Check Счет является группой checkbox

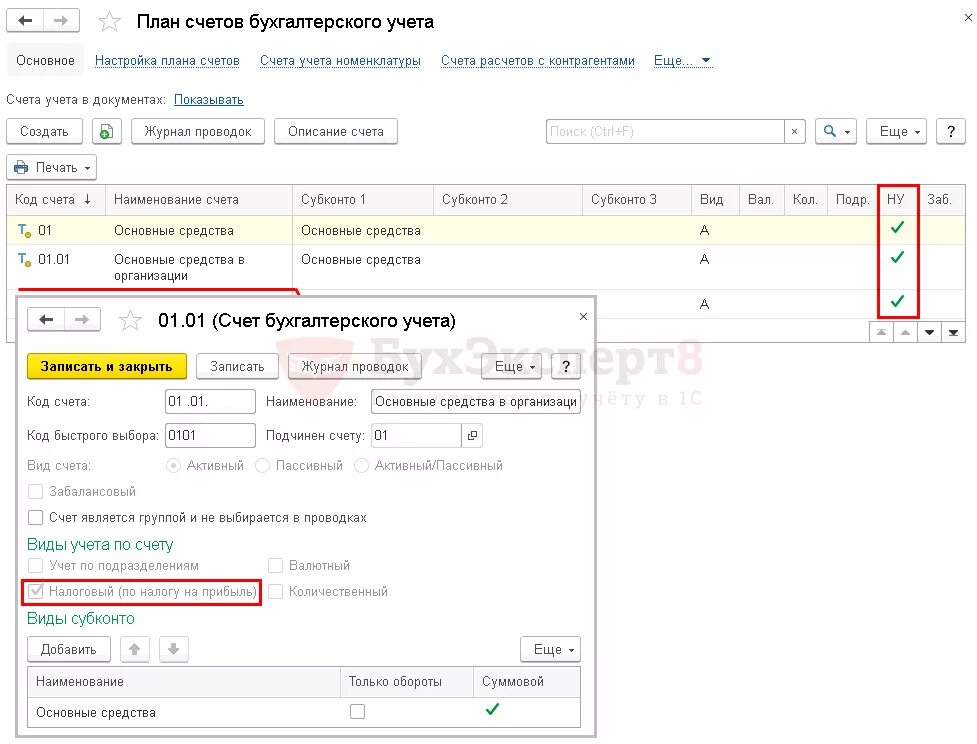click(x=36, y=518)
